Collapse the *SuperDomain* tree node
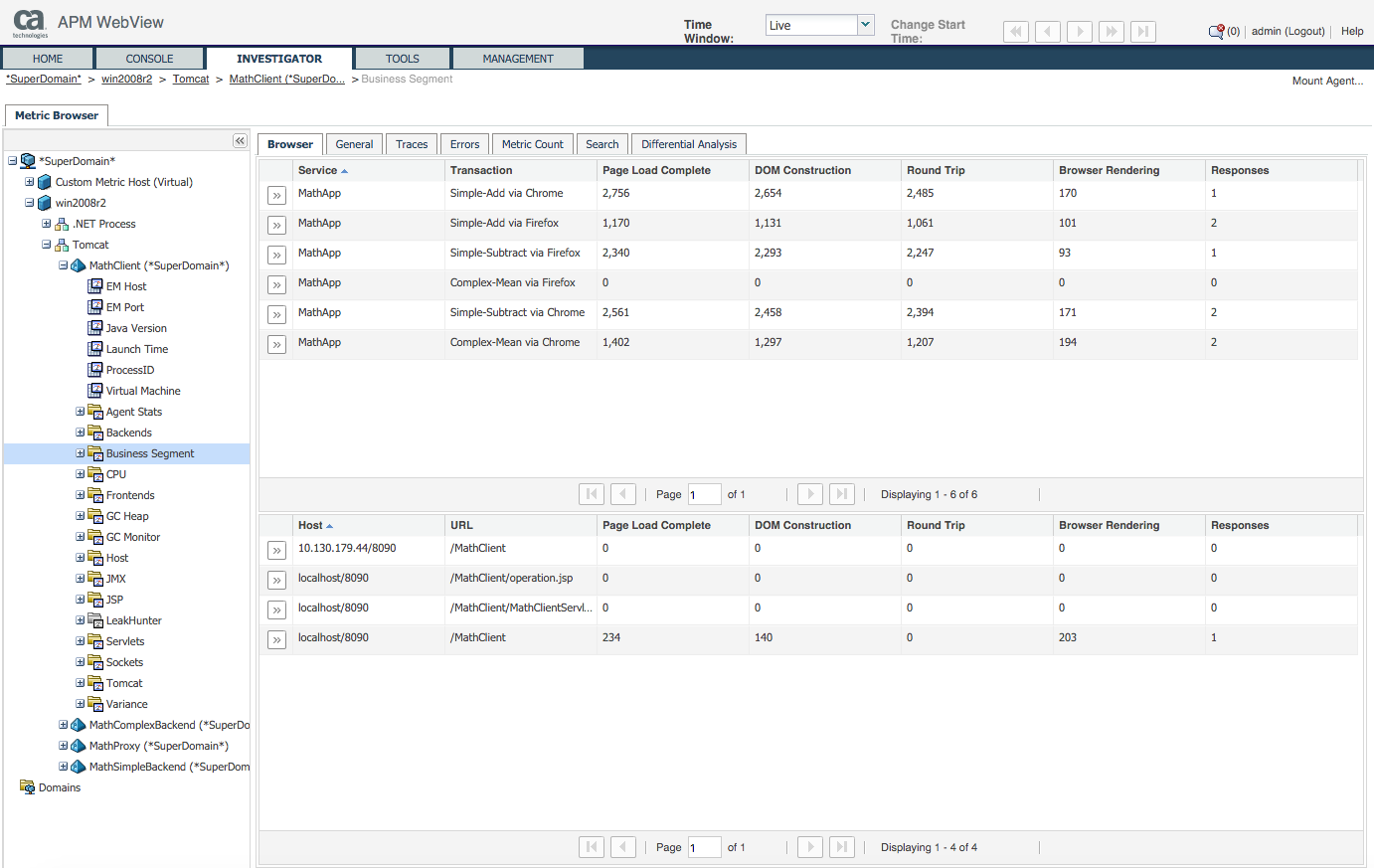Viewport: 1374px width, 868px height. tap(13, 161)
